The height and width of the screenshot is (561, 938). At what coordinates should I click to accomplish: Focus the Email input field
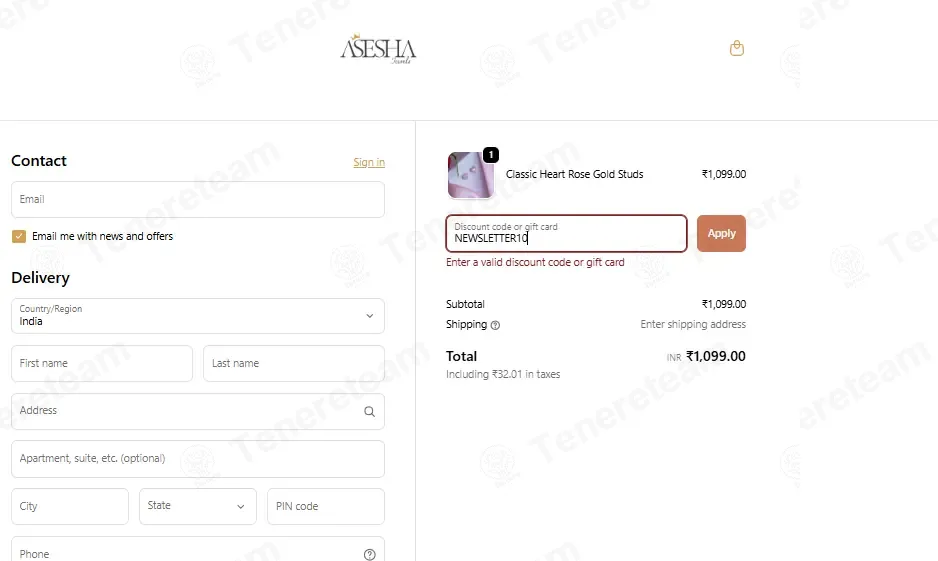click(198, 200)
